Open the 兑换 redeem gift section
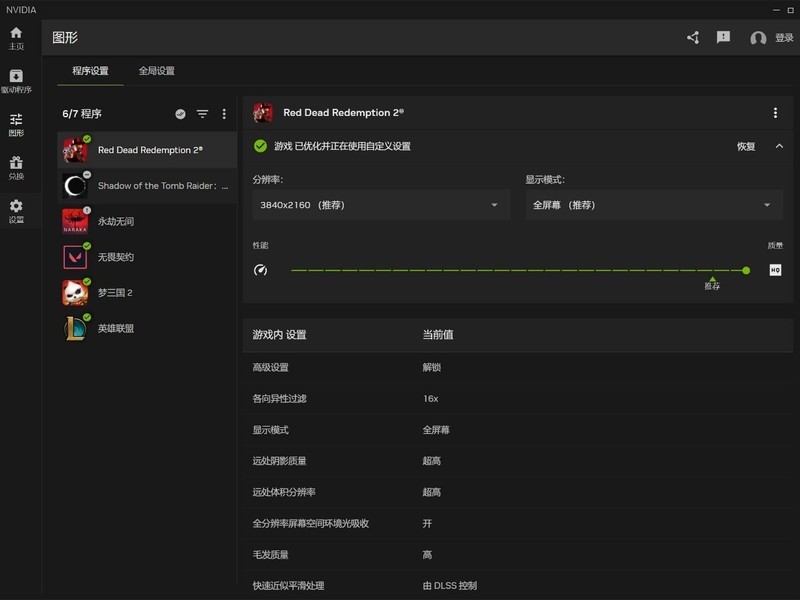 tap(16, 168)
